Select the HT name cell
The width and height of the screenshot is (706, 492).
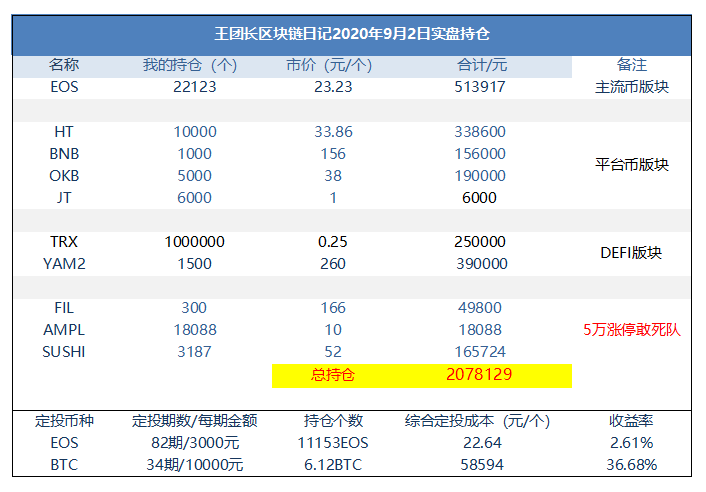click(64, 131)
